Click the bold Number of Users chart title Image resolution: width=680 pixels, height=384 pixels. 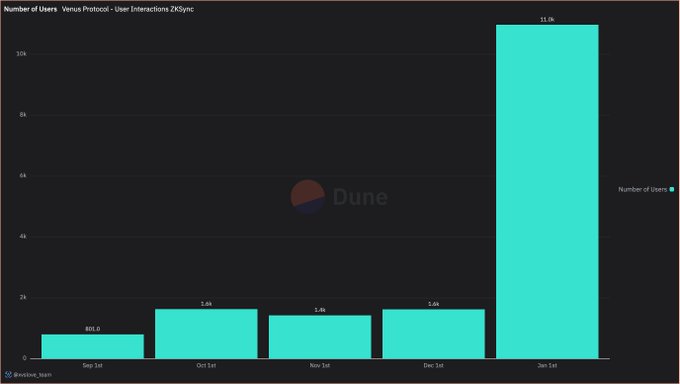(30, 9)
